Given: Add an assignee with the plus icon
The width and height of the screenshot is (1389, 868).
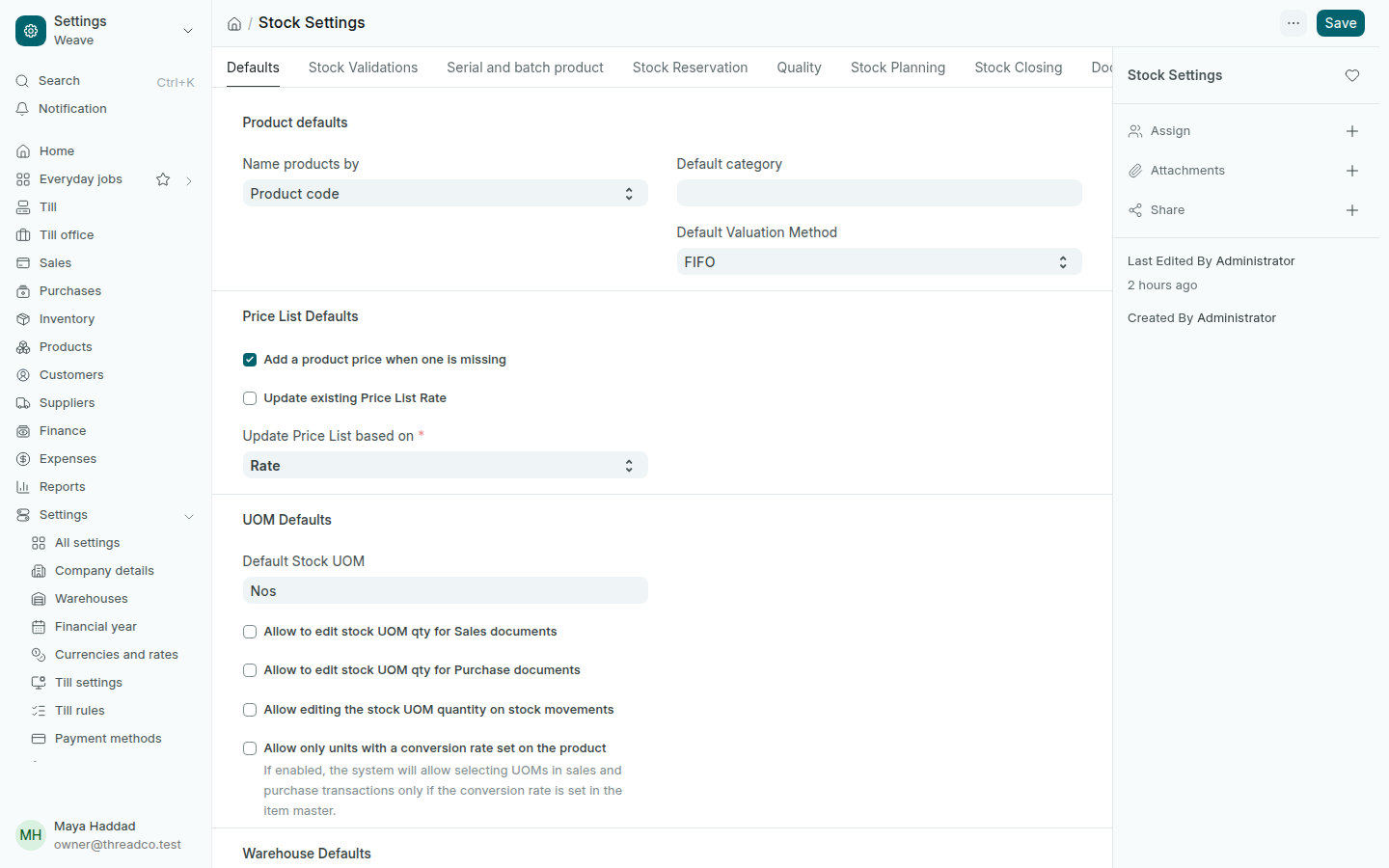Looking at the screenshot, I should [1352, 131].
